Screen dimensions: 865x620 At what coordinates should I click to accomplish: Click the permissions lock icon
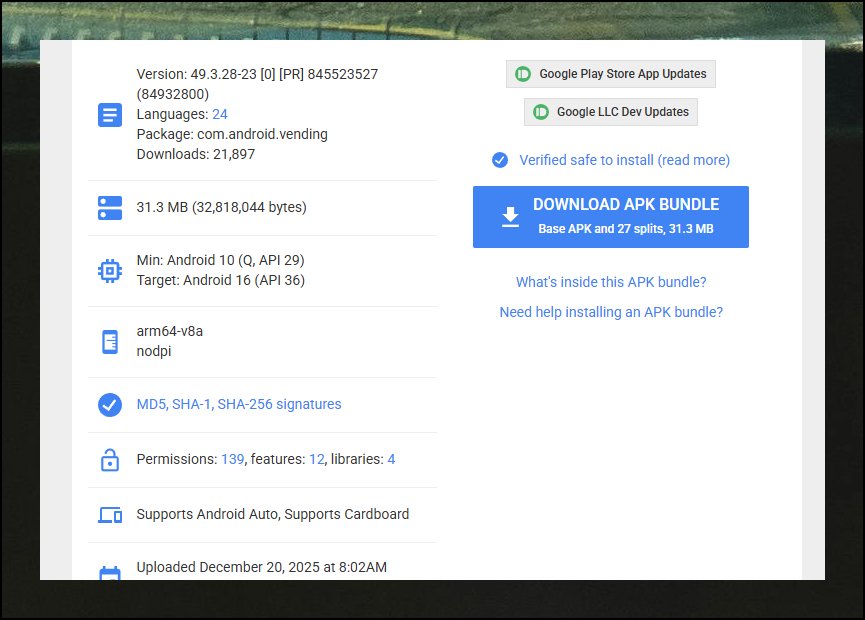110,459
